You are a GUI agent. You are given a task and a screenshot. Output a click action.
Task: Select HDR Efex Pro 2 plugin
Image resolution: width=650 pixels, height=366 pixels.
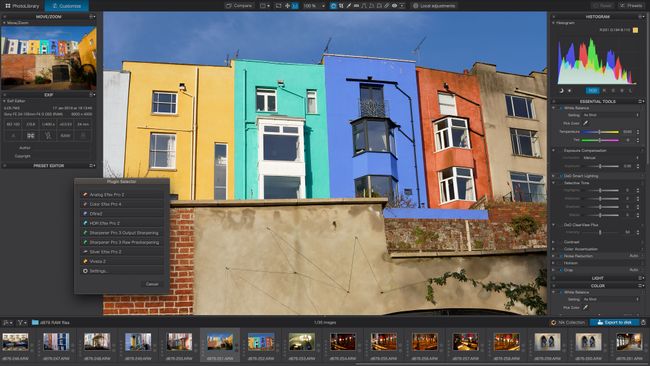tap(121, 223)
